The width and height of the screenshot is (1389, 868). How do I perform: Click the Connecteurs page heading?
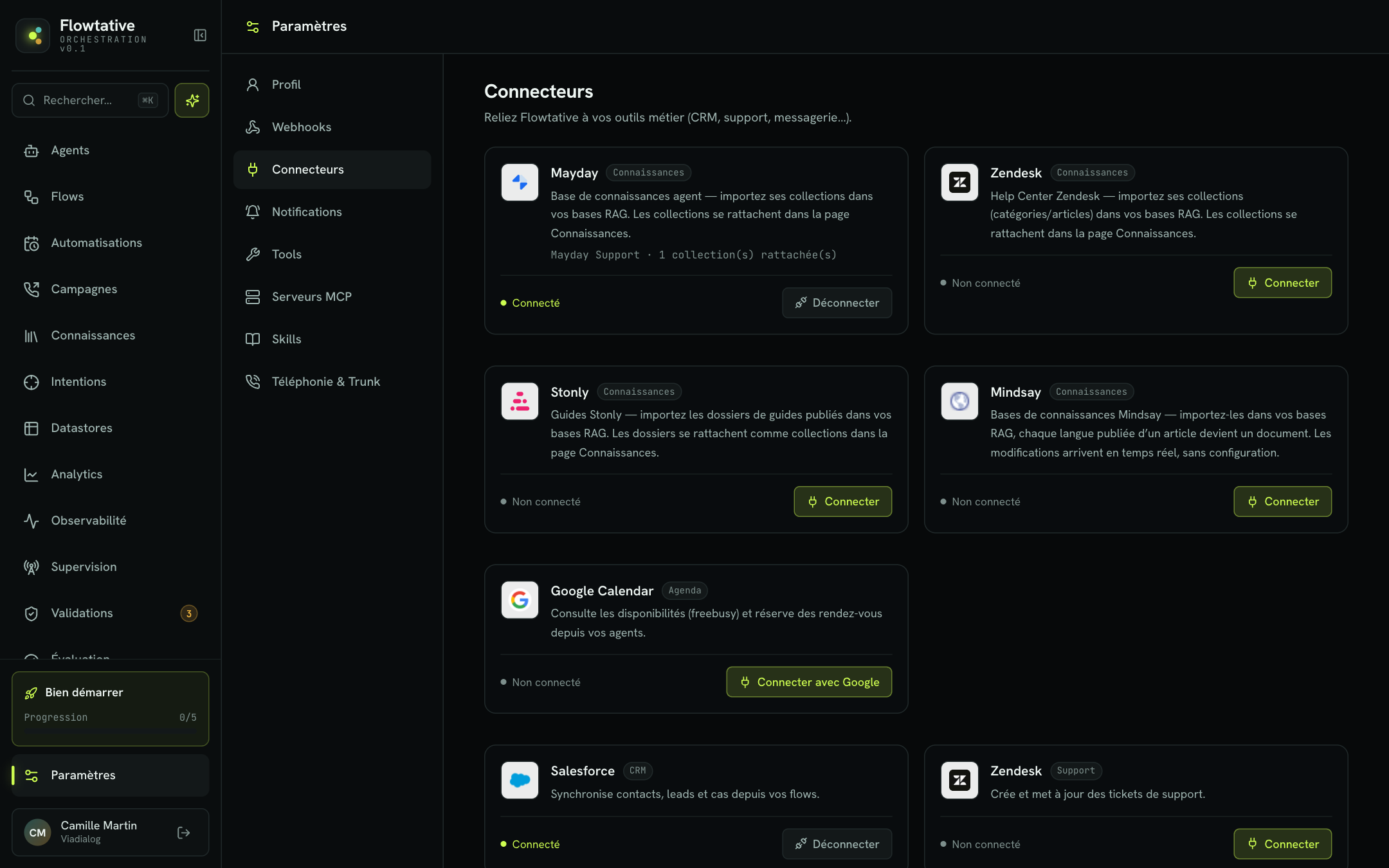tap(539, 91)
